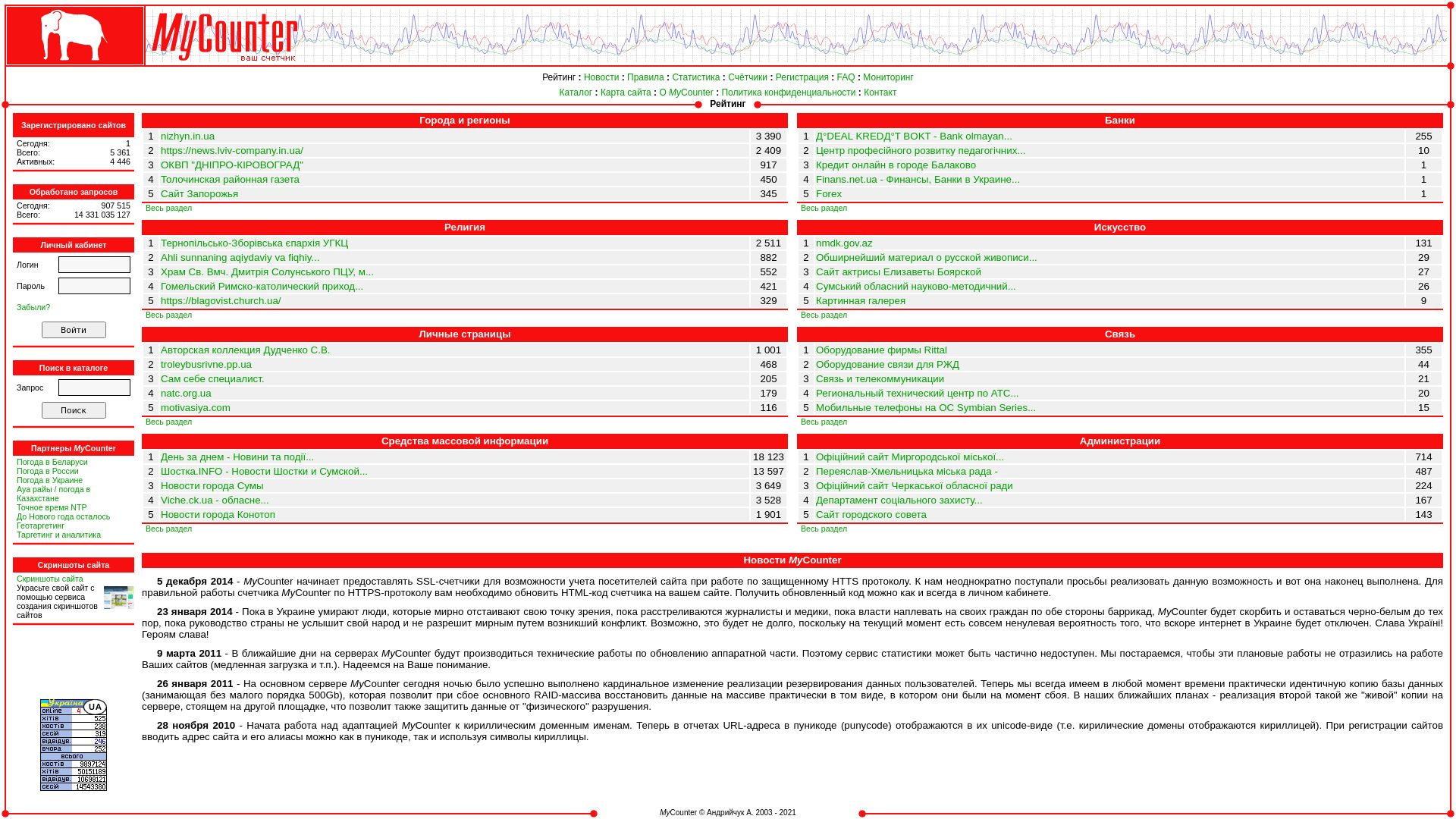This screenshot has height=819, width=1456.
Task: Open the Счётчики menu item
Action: click(748, 77)
